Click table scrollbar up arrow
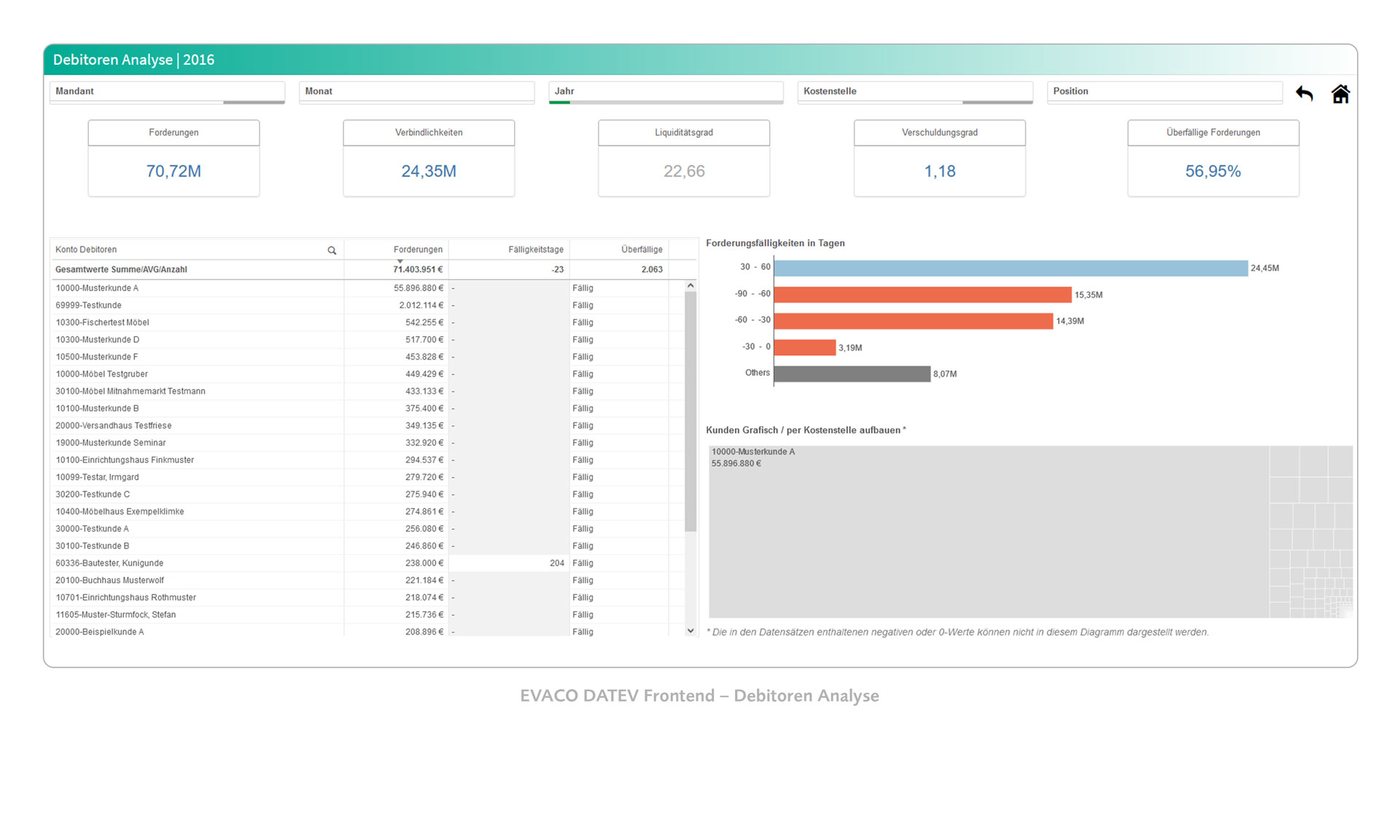 [691, 286]
